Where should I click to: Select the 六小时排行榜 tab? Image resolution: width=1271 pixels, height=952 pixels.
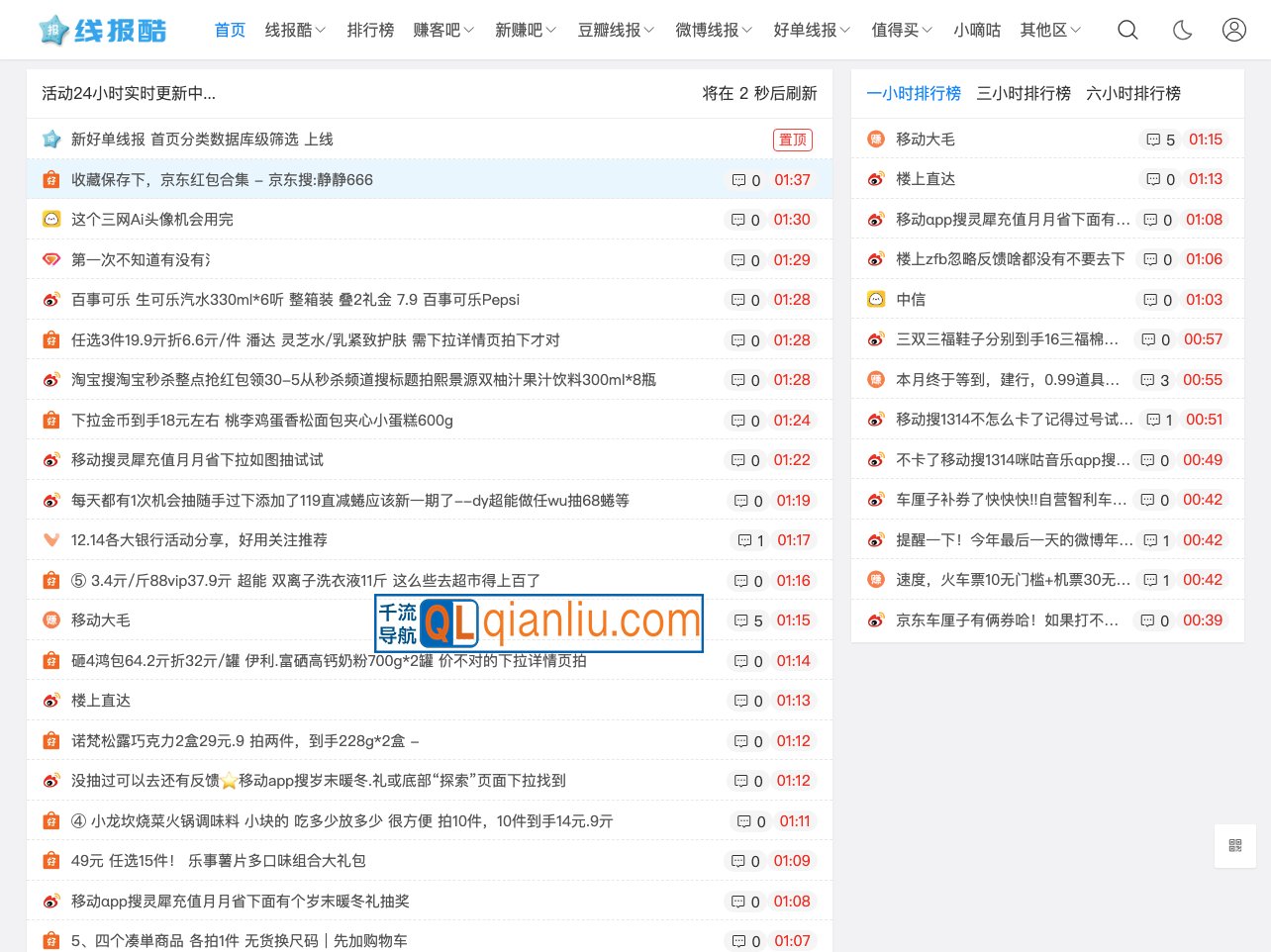pos(1133,93)
